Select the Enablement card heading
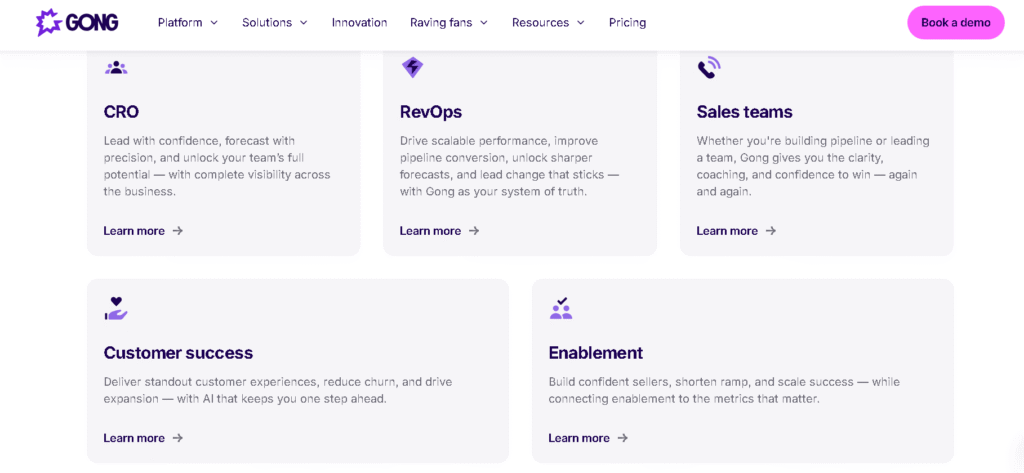Viewport: 1024px width, 473px height. 595,353
